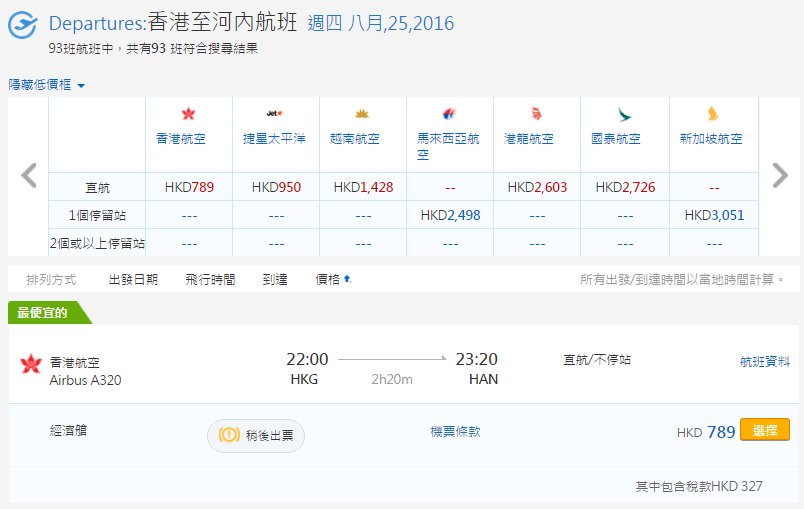Viewport: 804px width, 509px height.
Task: Click the 其中包含稅款HKD 327 text
Action: point(699,486)
